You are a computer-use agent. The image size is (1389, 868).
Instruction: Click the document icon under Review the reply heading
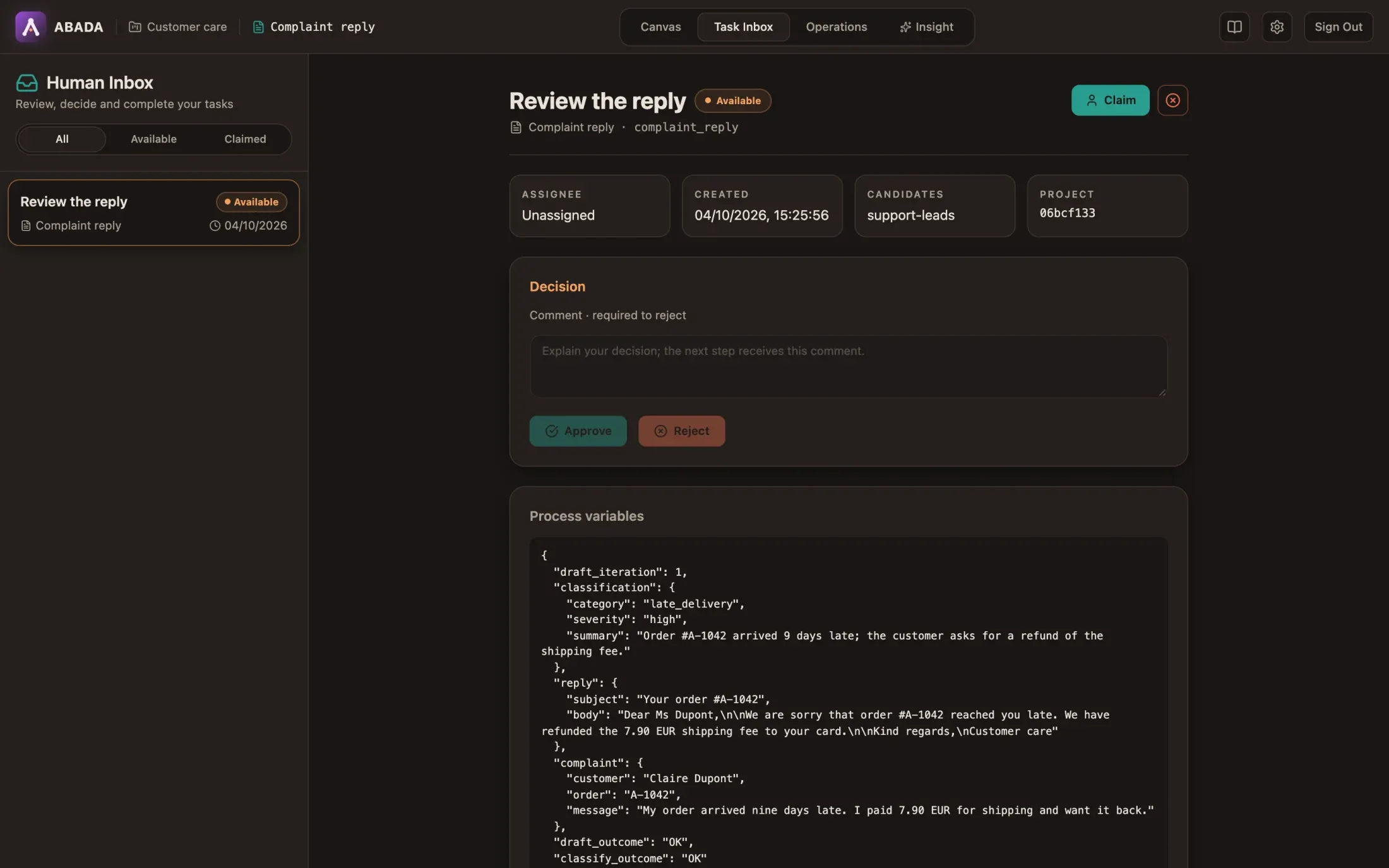pos(516,127)
